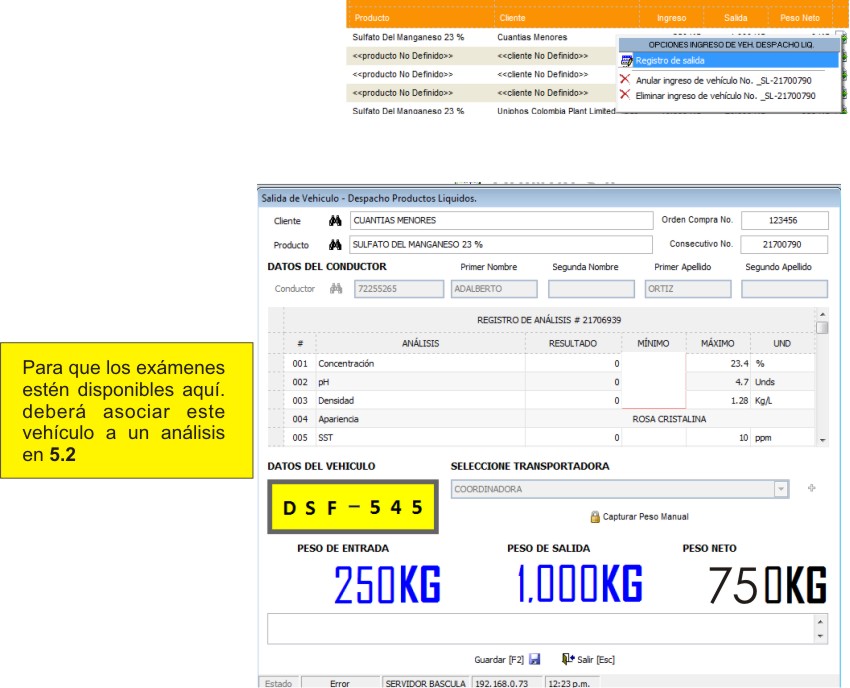
Task: Click the red X icon for Anular ingreso
Action: tap(625, 79)
